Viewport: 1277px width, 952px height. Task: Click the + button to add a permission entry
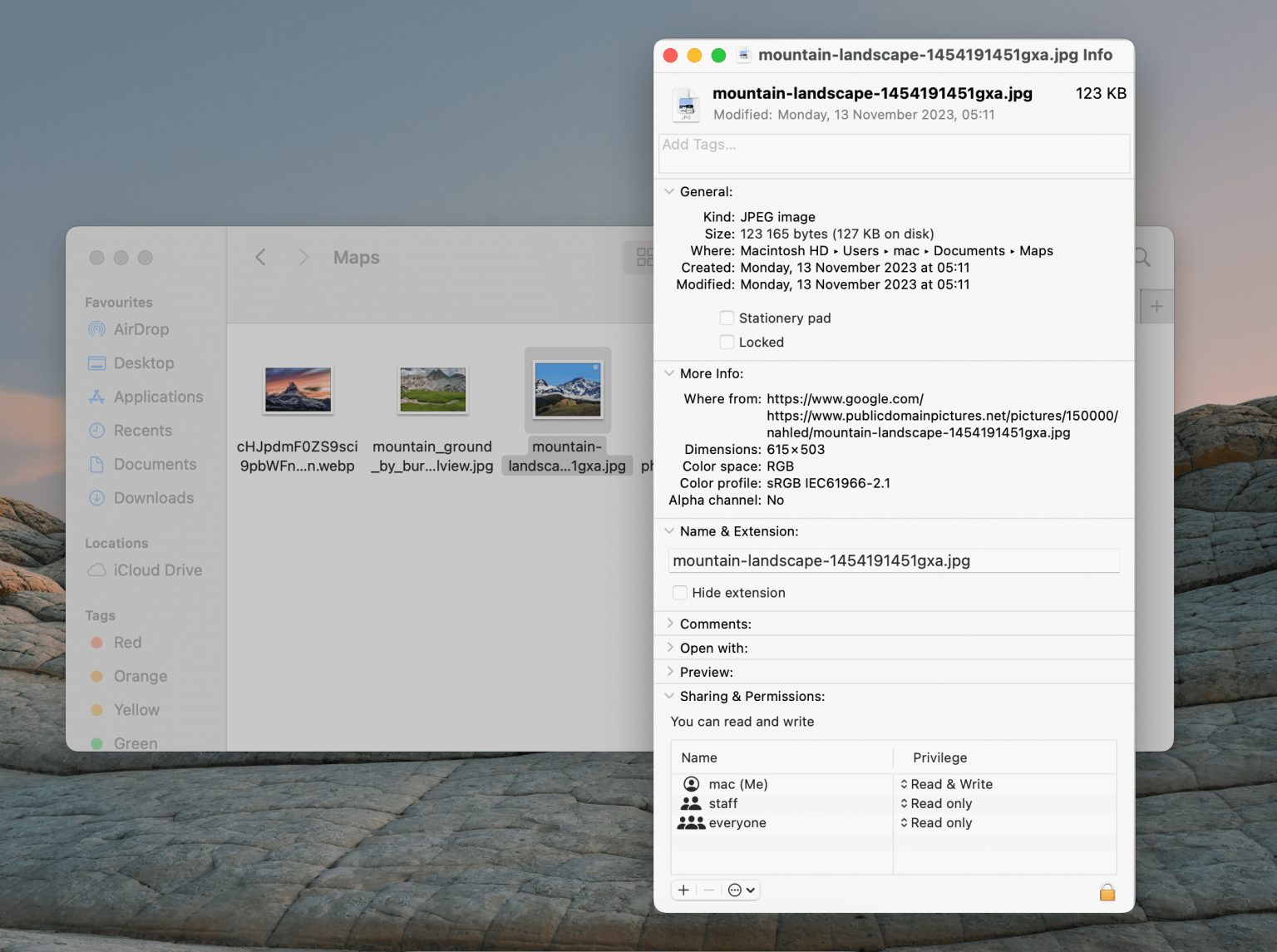(683, 890)
